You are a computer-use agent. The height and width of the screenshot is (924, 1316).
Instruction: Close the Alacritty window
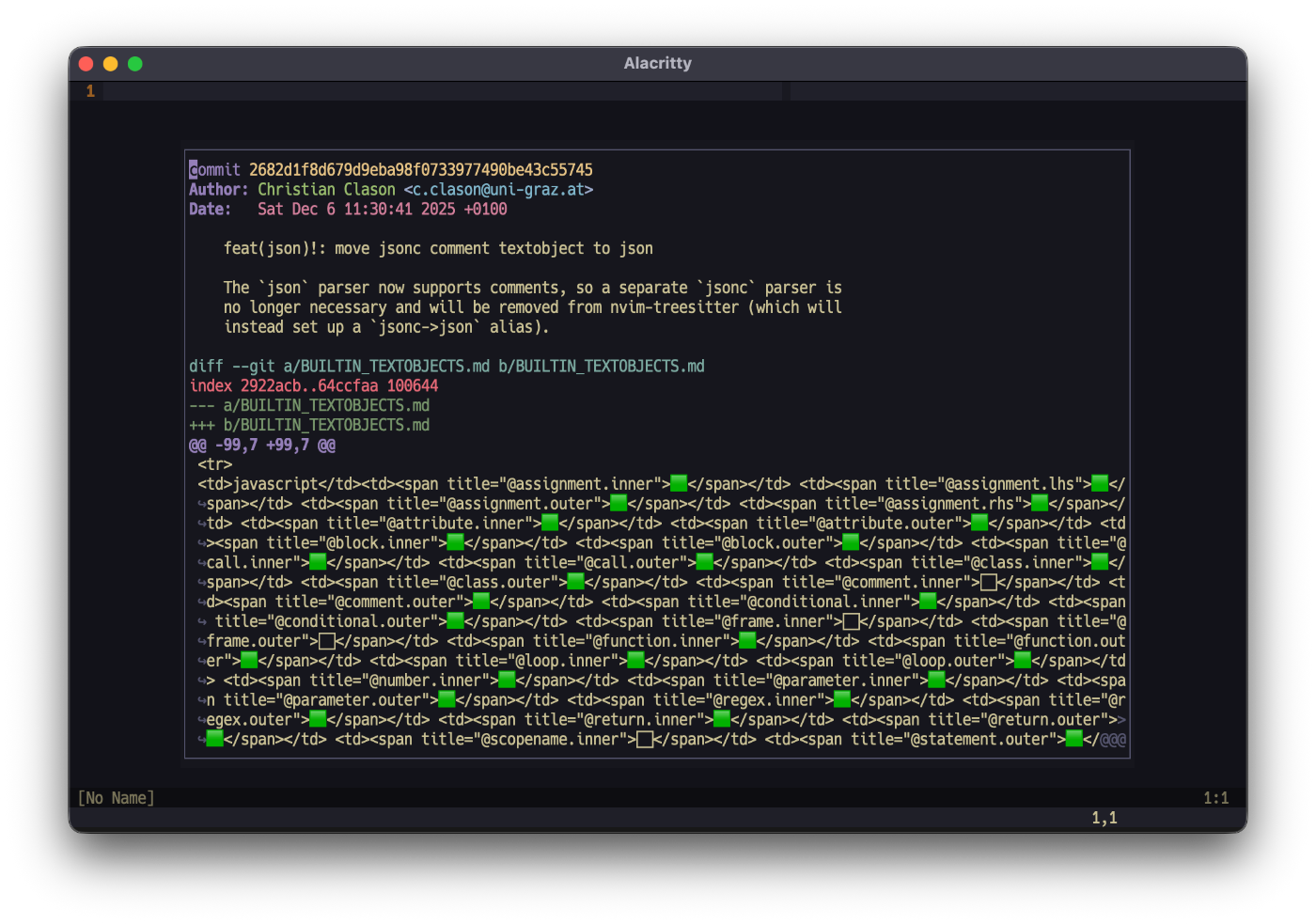tap(86, 64)
